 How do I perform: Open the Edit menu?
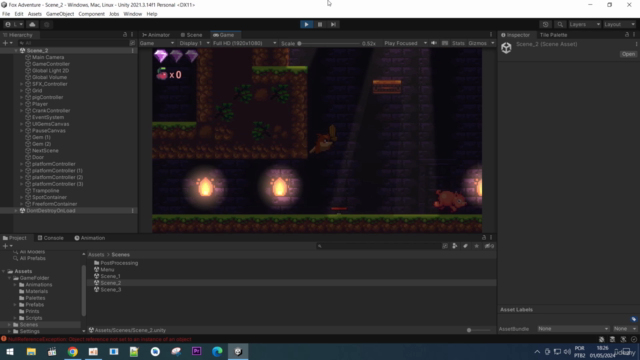point(19,14)
